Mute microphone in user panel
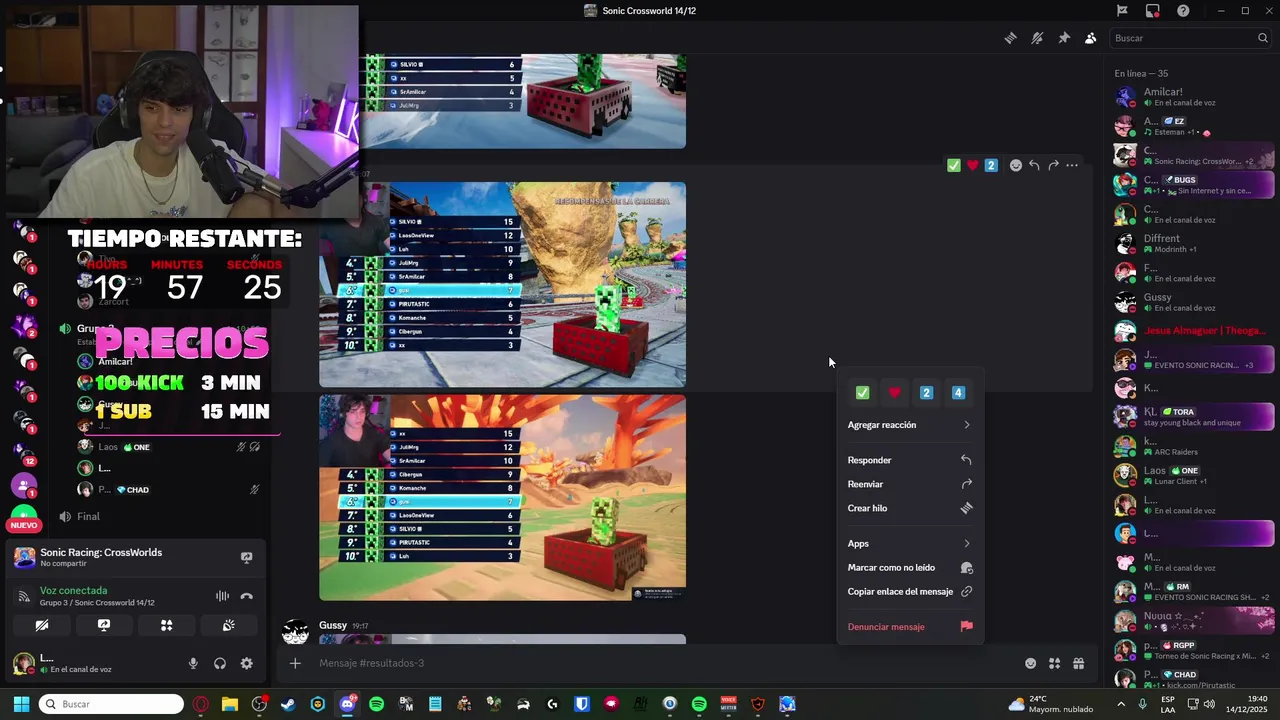Viewport: 1280px width, 720px height. (x=193, y=663)
